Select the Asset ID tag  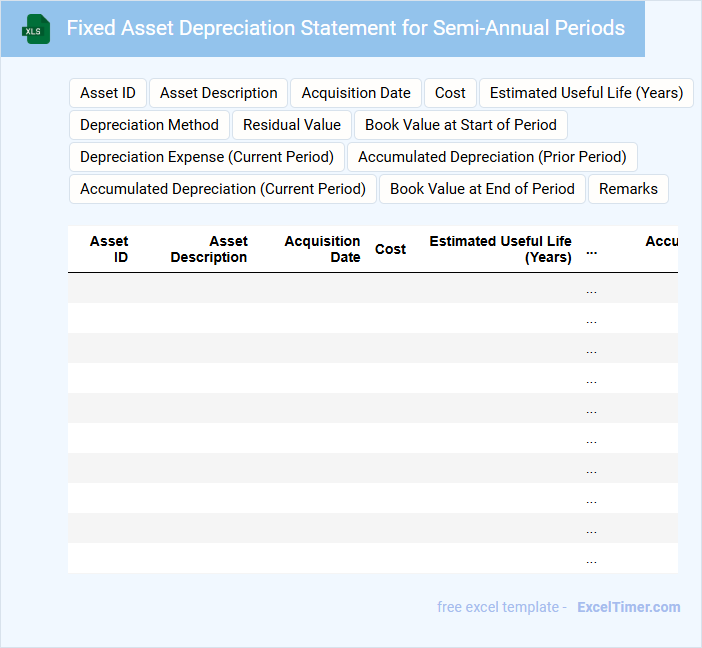(x=108, y=93)
